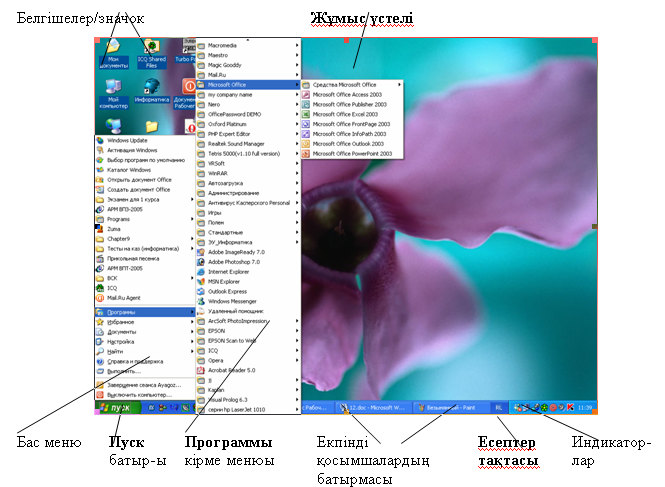Launch Microsoft Office InfoPath 2003
This screenshot has height=487, width=665.
352,134
